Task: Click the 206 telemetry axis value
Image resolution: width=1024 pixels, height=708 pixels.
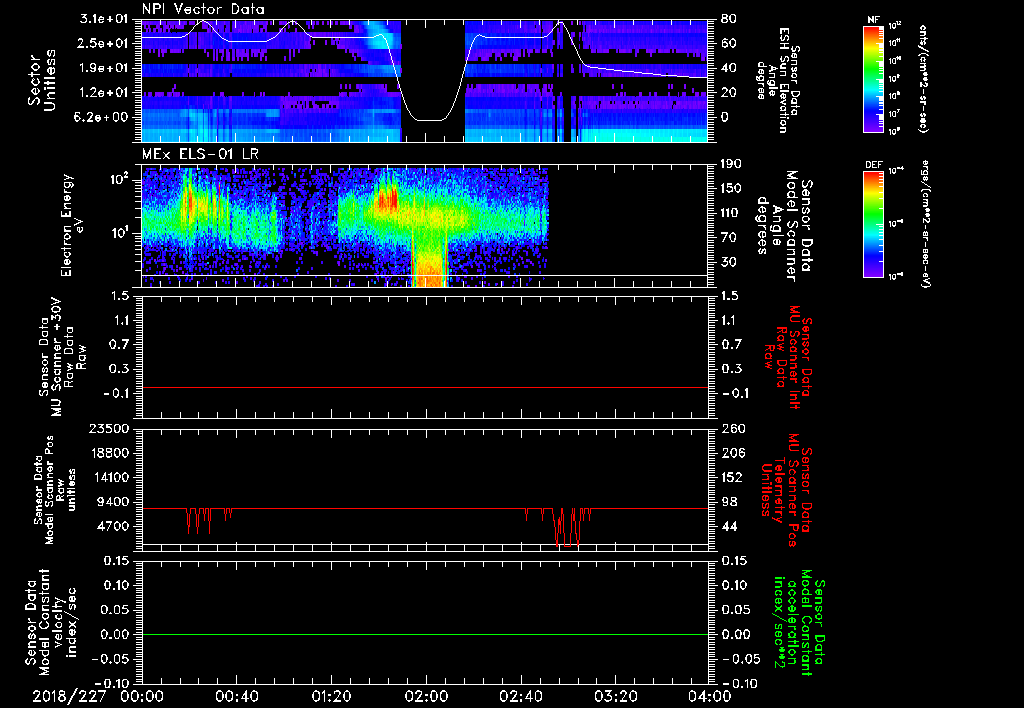Action: (733, 453)
